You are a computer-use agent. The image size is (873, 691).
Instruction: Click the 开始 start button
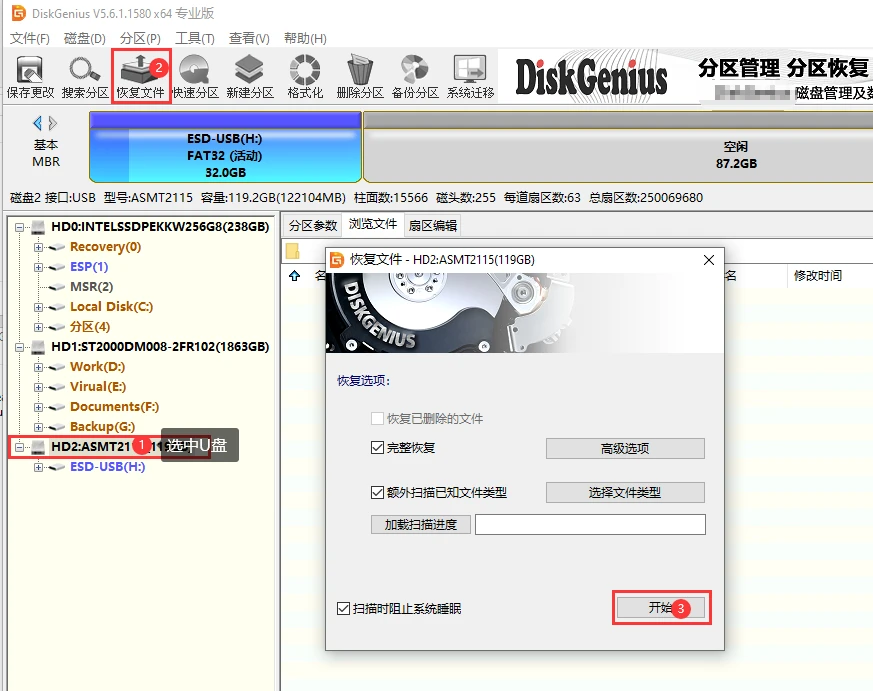pos(661,607)
